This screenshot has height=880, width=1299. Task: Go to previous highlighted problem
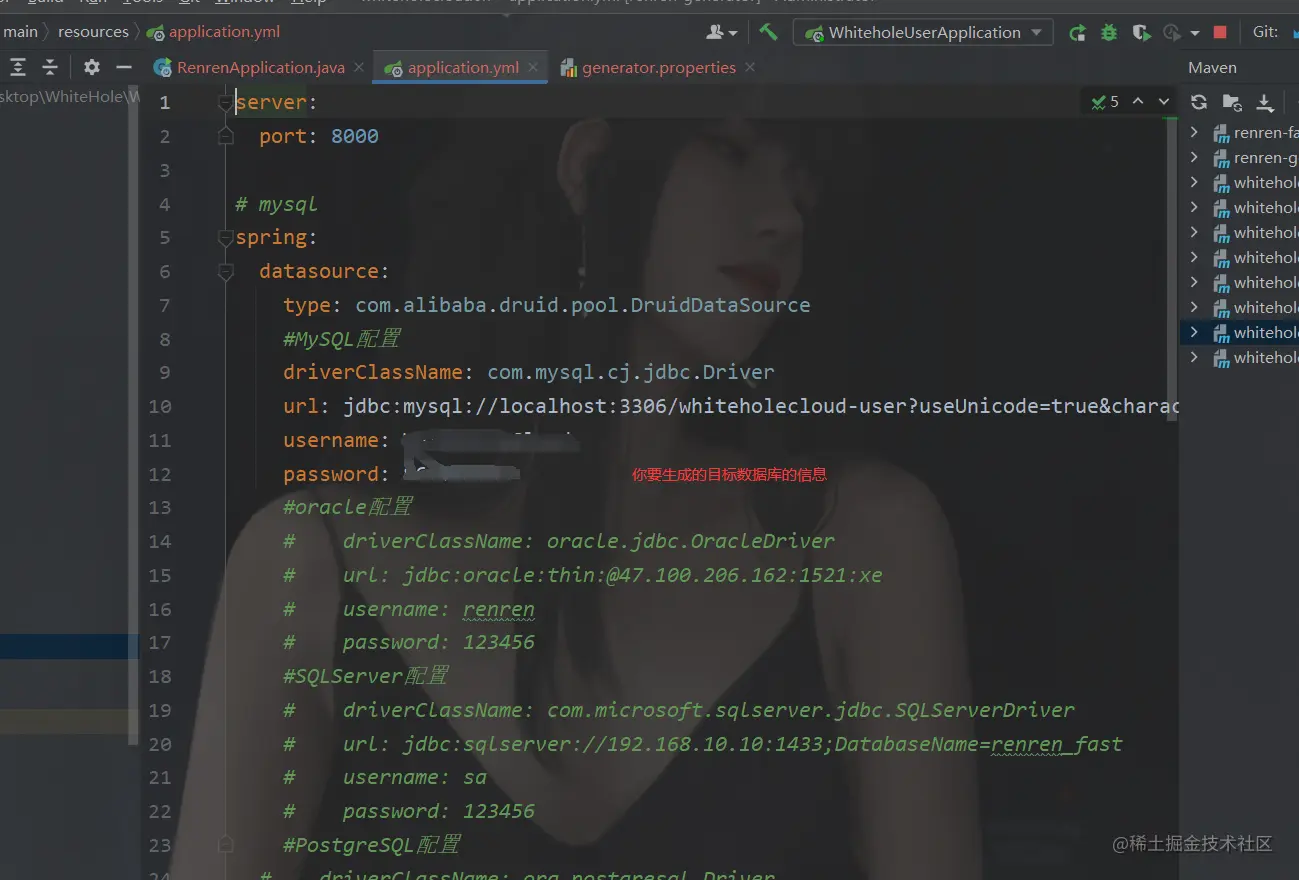pos(1137,101)
